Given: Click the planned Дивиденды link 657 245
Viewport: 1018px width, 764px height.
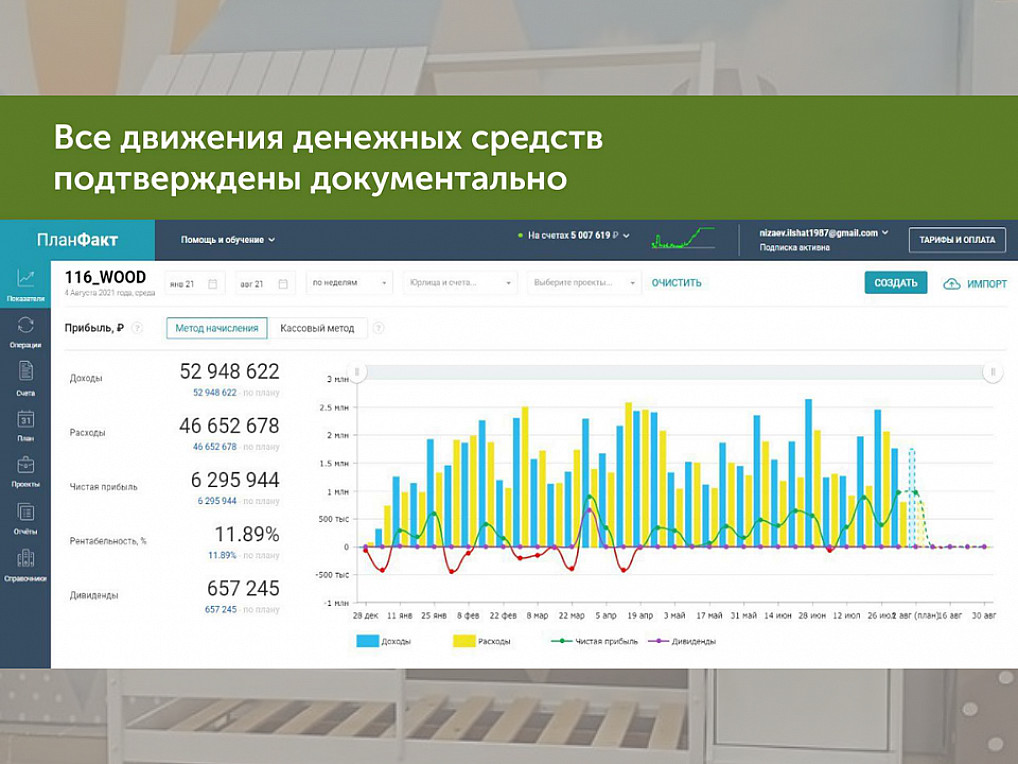Looking at the screenshot, I should 221,610.
